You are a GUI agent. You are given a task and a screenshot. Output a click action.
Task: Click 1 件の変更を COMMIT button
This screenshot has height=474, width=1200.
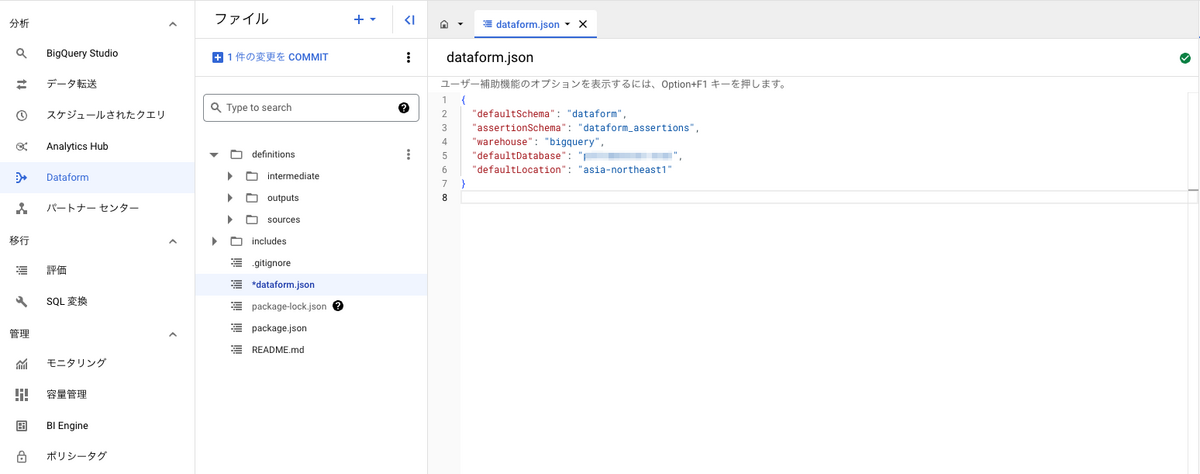coord(270,58)
